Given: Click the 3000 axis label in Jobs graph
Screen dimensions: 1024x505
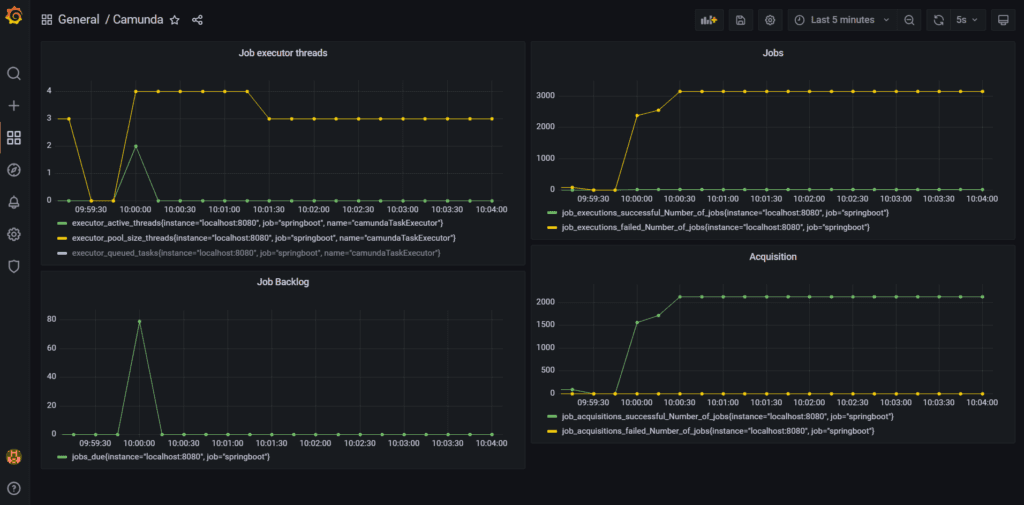Looking at the screenshot, I should 547,95.
